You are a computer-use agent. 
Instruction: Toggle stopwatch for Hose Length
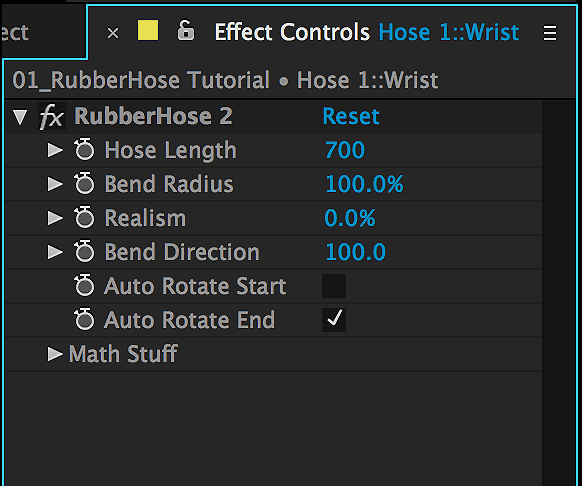[x=84, y=150]
